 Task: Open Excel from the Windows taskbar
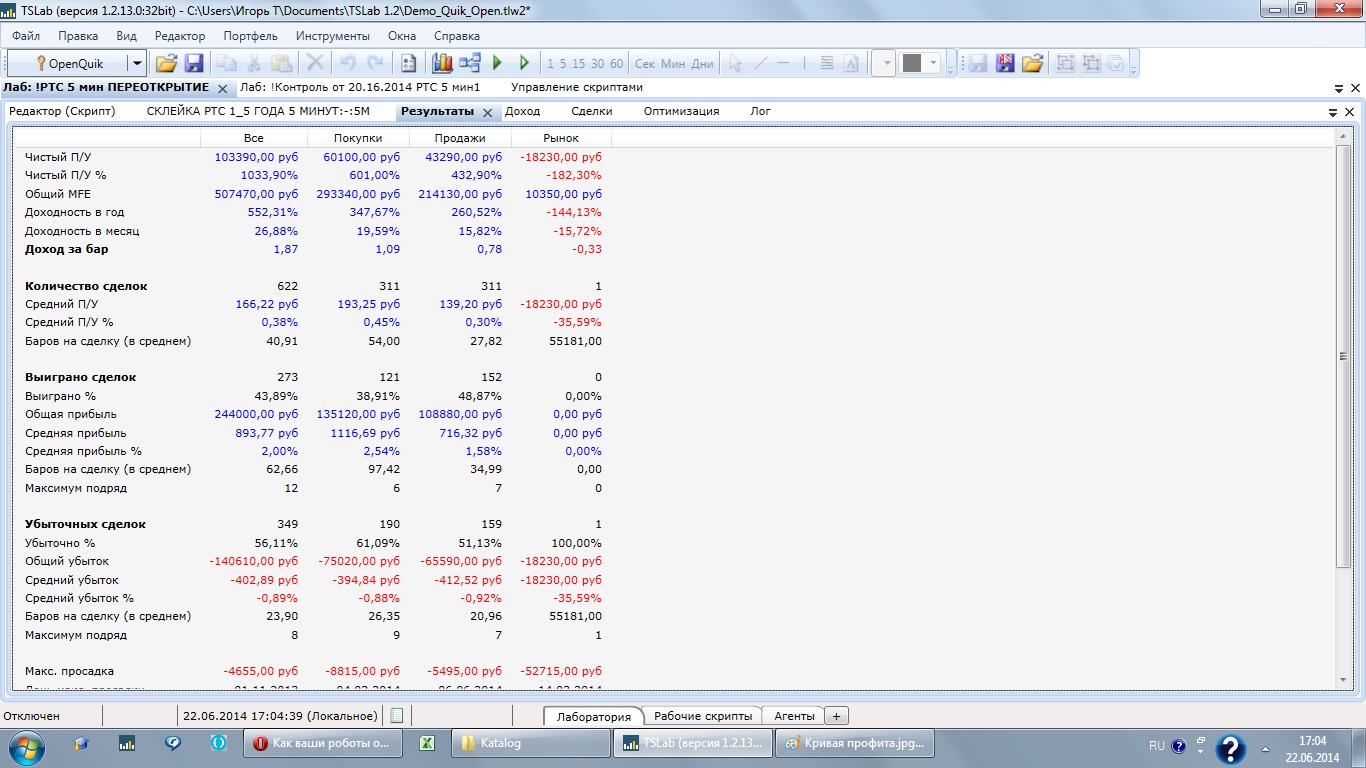point(426,744)
